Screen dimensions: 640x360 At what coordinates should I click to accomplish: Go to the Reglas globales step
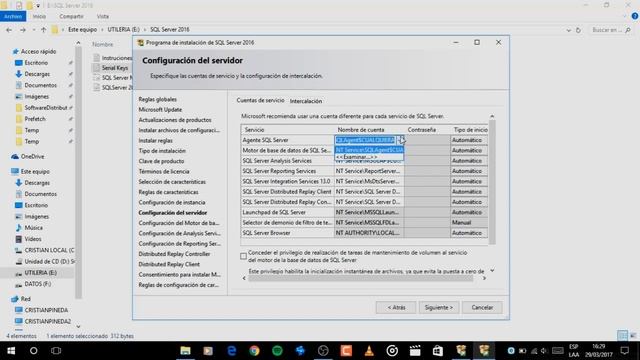coord(158,99)
